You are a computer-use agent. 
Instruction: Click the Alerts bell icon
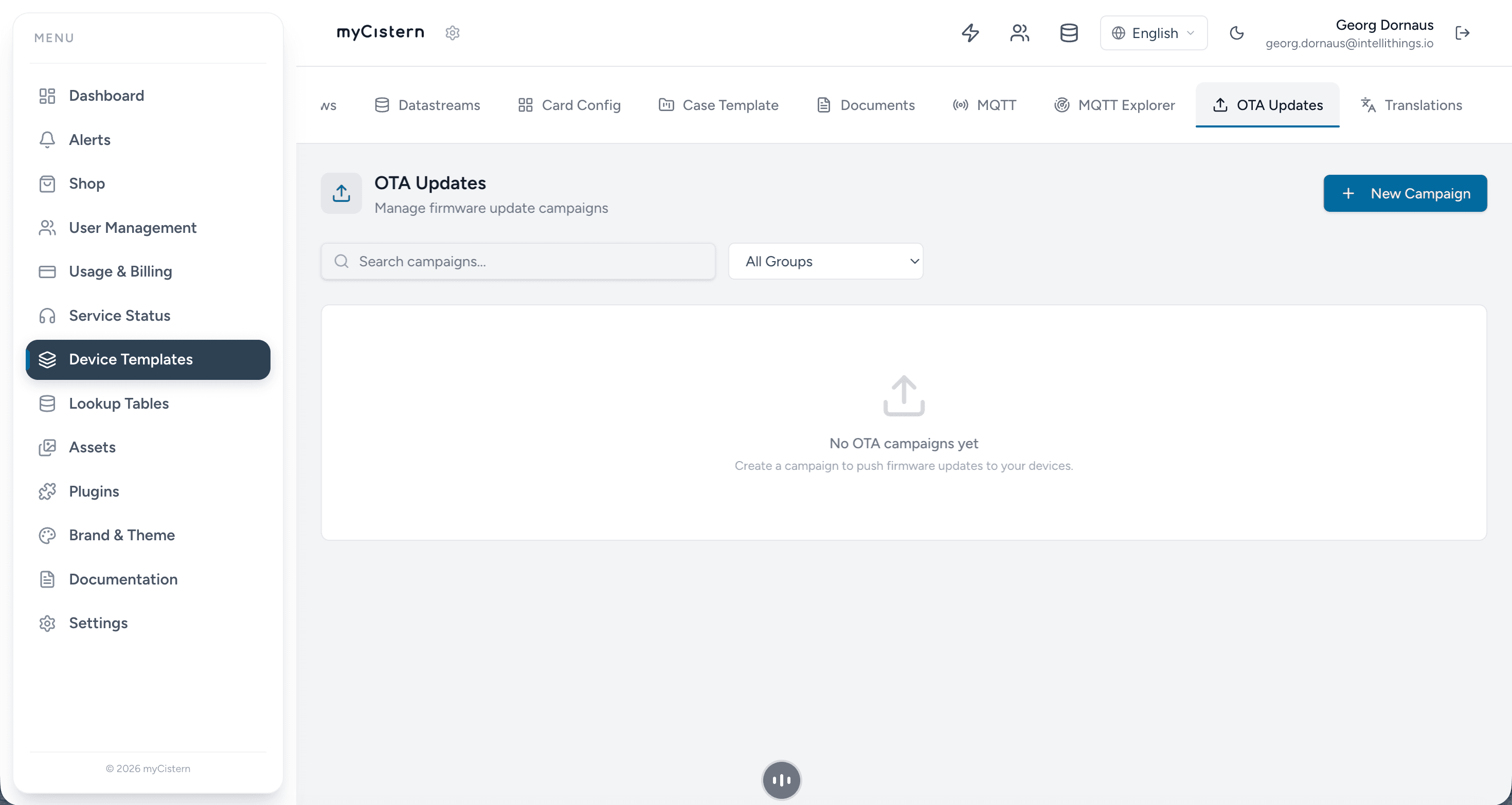click(47, 140)
